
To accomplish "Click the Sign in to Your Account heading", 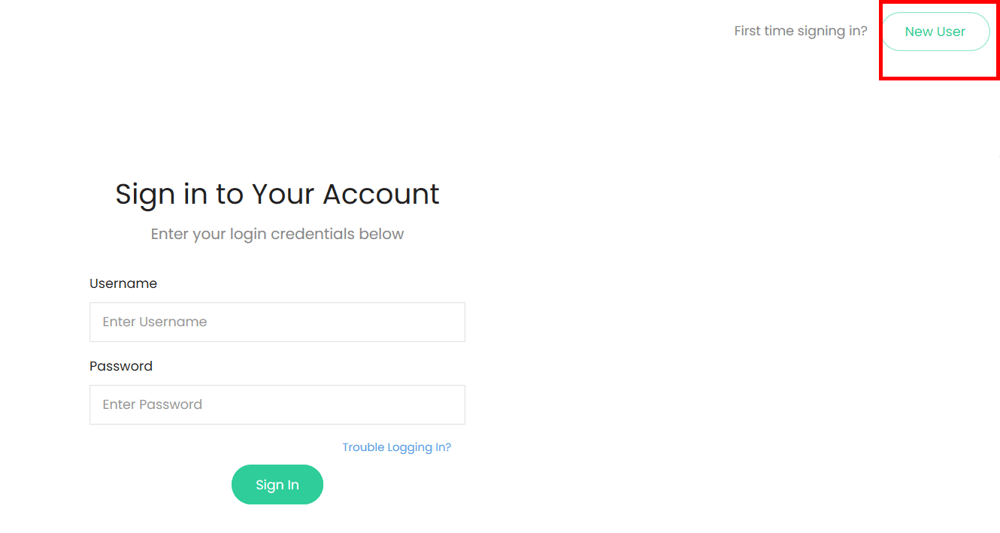I will coord(277,194).
